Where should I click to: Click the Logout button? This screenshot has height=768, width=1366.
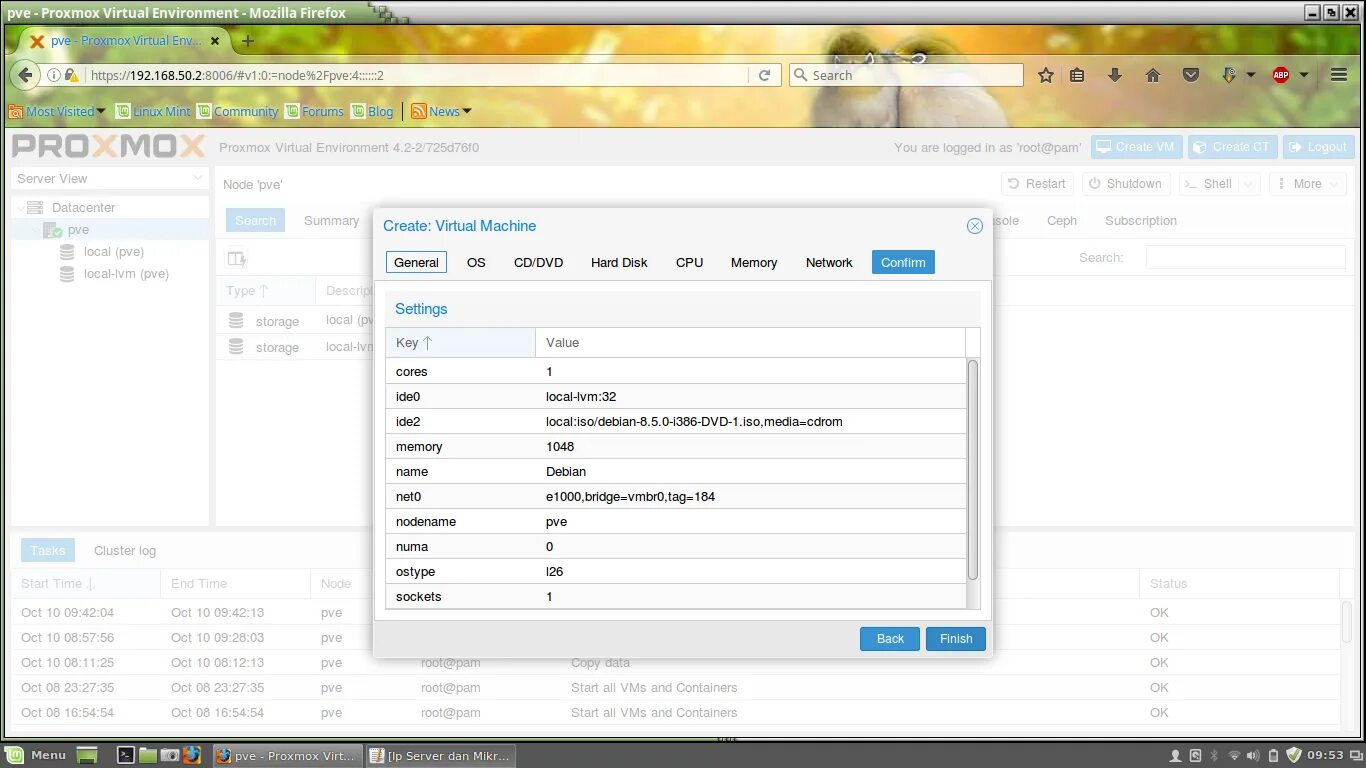point(1318,146)
